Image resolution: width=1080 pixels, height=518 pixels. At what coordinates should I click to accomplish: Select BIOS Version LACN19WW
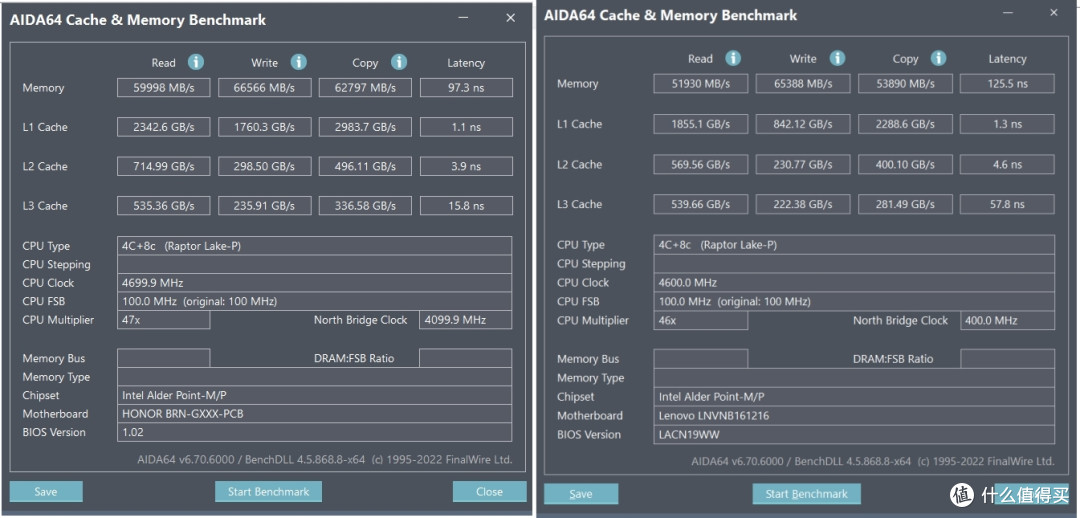tap(854, 435)
